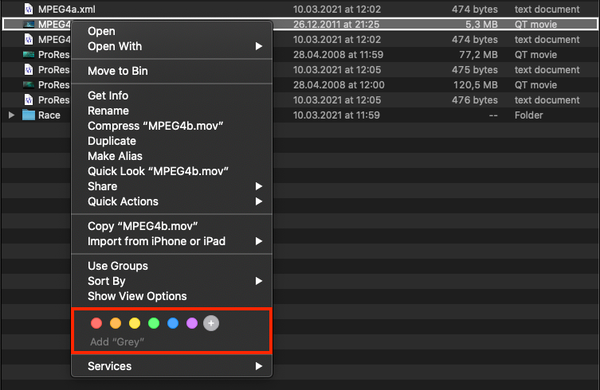Choose Duplicate from the context menu
This screenshot has height=390, width=600.
pos(172,141)
